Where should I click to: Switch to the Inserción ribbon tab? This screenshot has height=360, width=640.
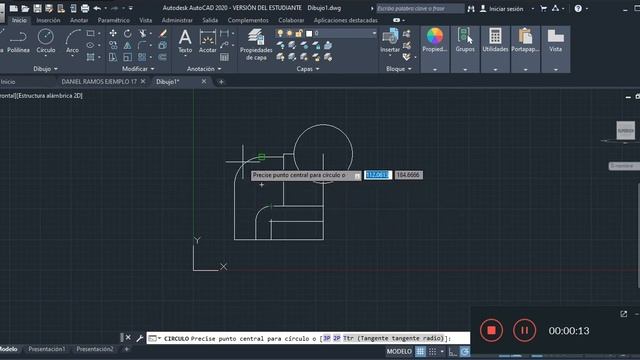point(48,20)
